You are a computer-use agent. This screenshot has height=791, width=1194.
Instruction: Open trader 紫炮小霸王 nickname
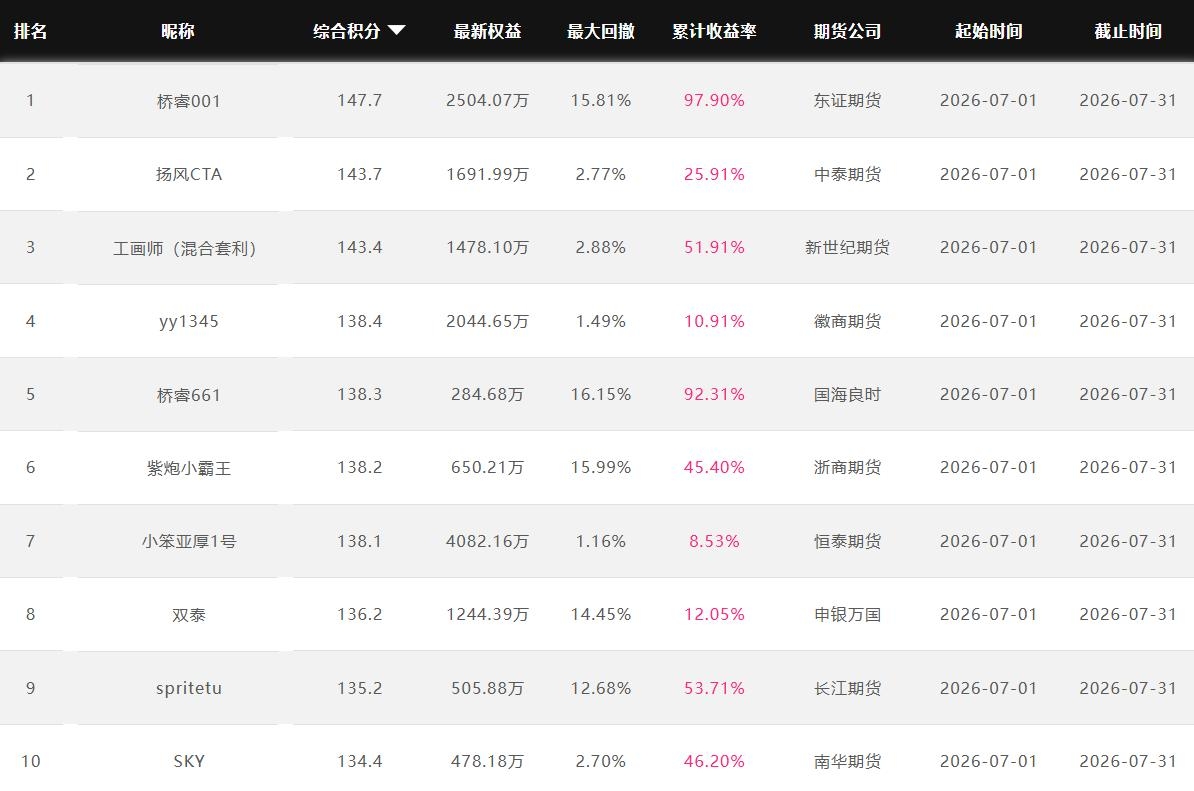point(189,468)
